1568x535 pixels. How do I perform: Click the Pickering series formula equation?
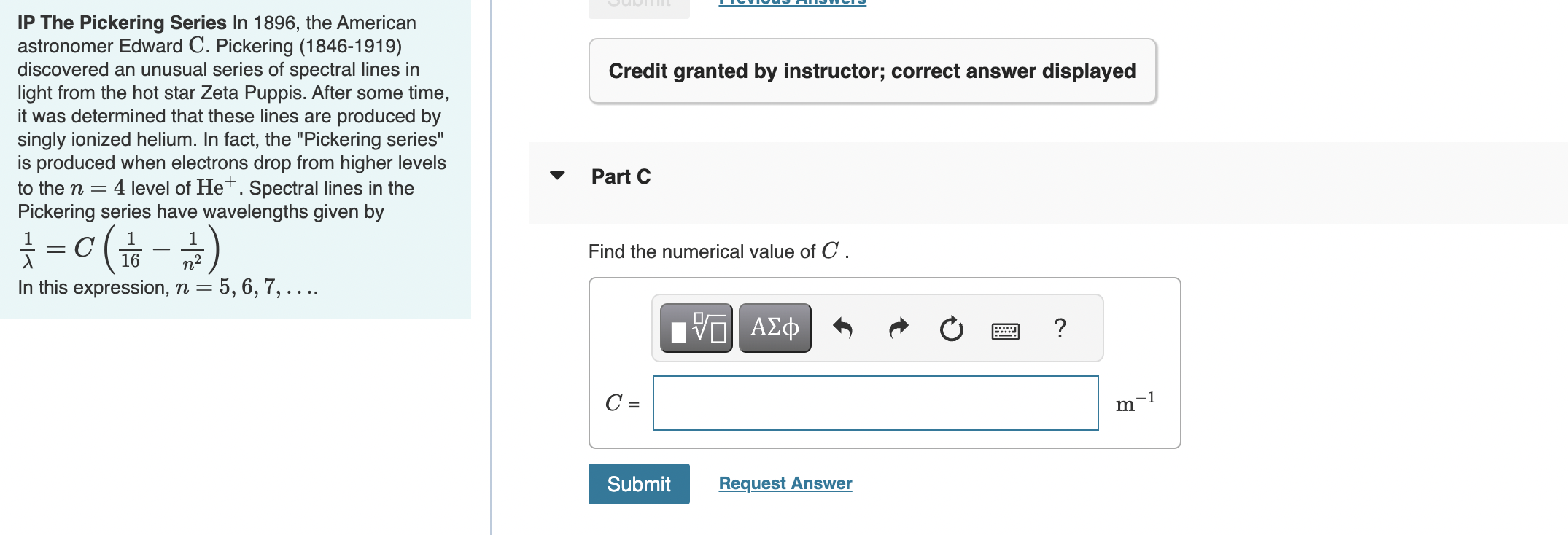tap(120, 249)
